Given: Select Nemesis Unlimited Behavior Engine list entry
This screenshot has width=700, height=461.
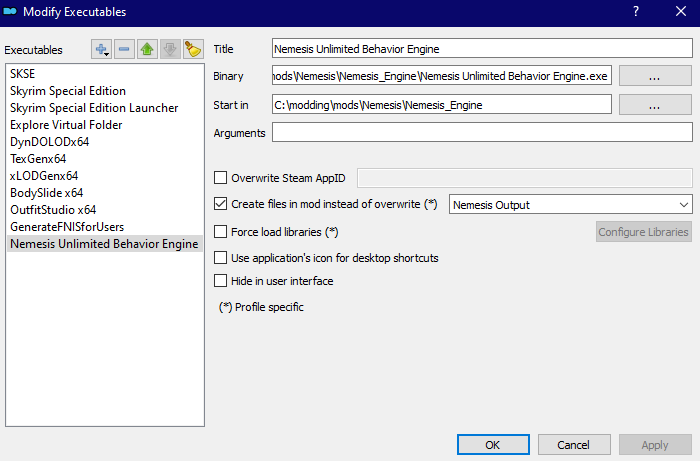Looking at the screenshot, I should pos(104,244).
